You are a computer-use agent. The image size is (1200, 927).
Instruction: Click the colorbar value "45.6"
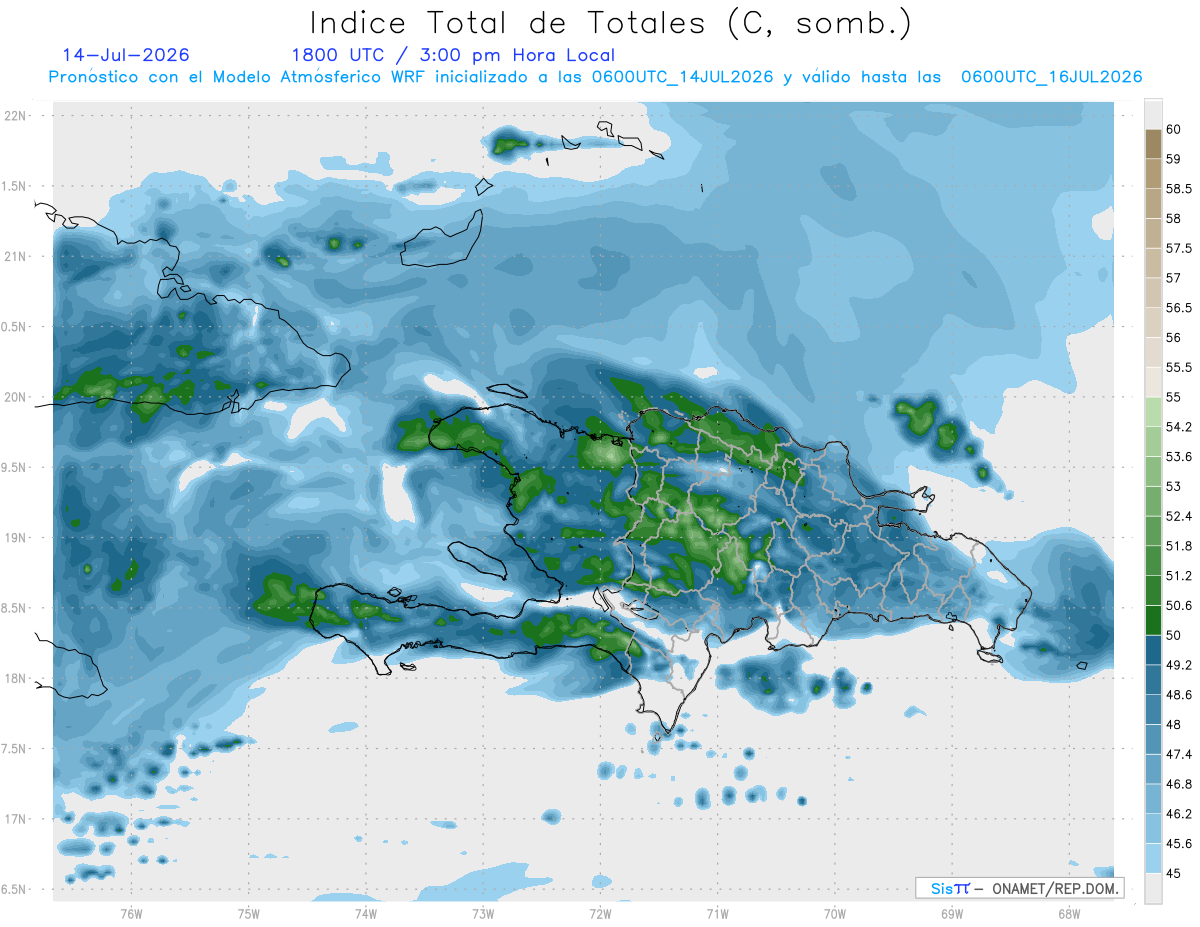(1180, 844)
